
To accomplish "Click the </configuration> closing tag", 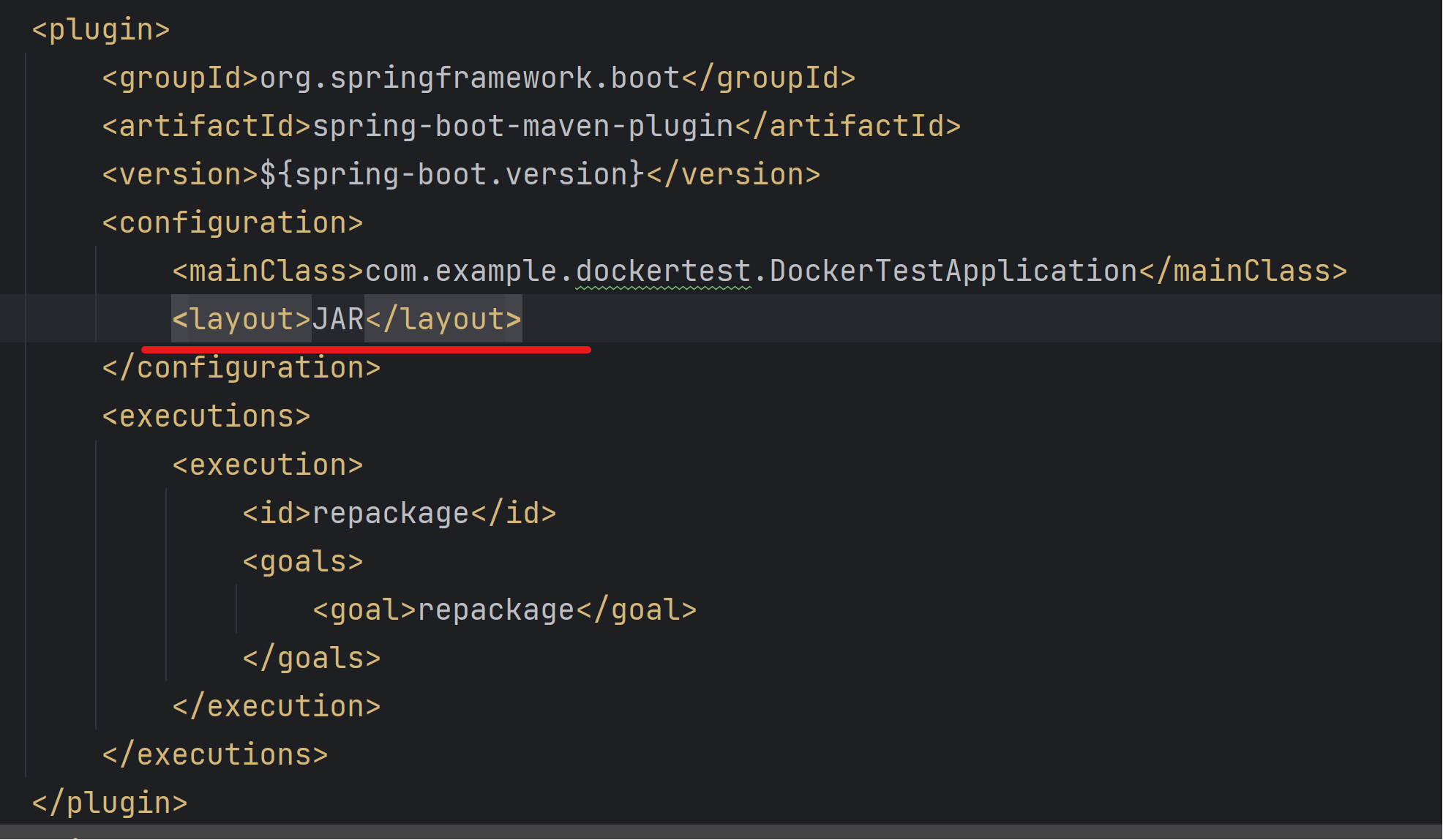I will (241, 367).
